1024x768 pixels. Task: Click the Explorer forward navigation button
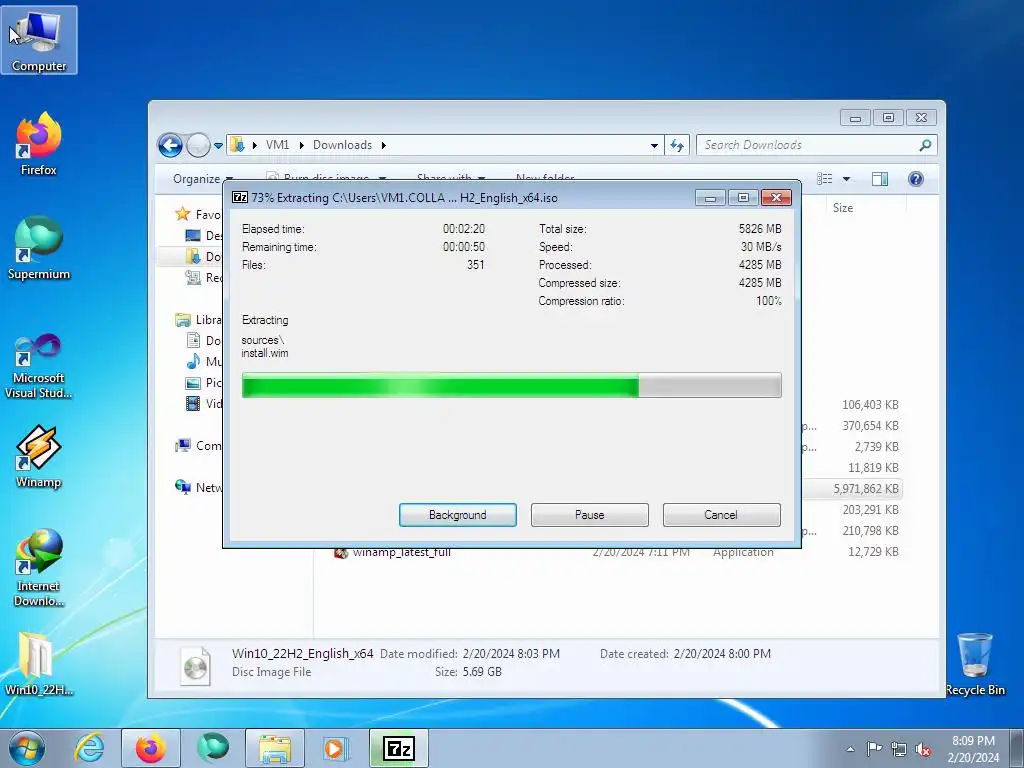click(x=198, y=145)
